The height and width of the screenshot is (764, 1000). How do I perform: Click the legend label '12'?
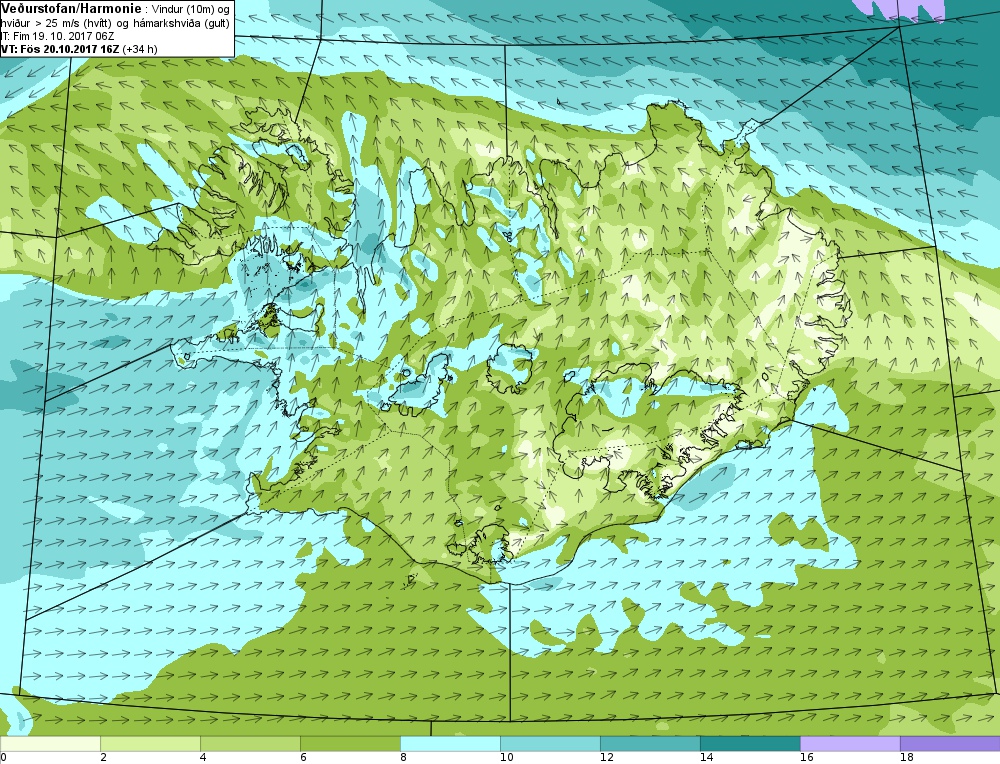click(x=607, y=758)
